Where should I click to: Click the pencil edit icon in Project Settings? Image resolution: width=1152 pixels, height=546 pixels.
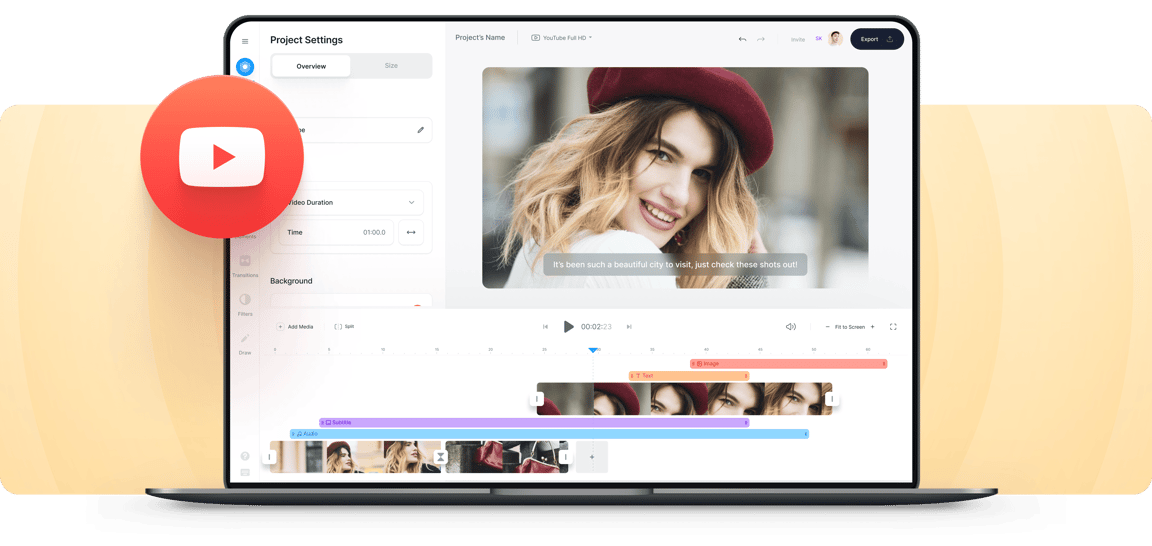420,130
